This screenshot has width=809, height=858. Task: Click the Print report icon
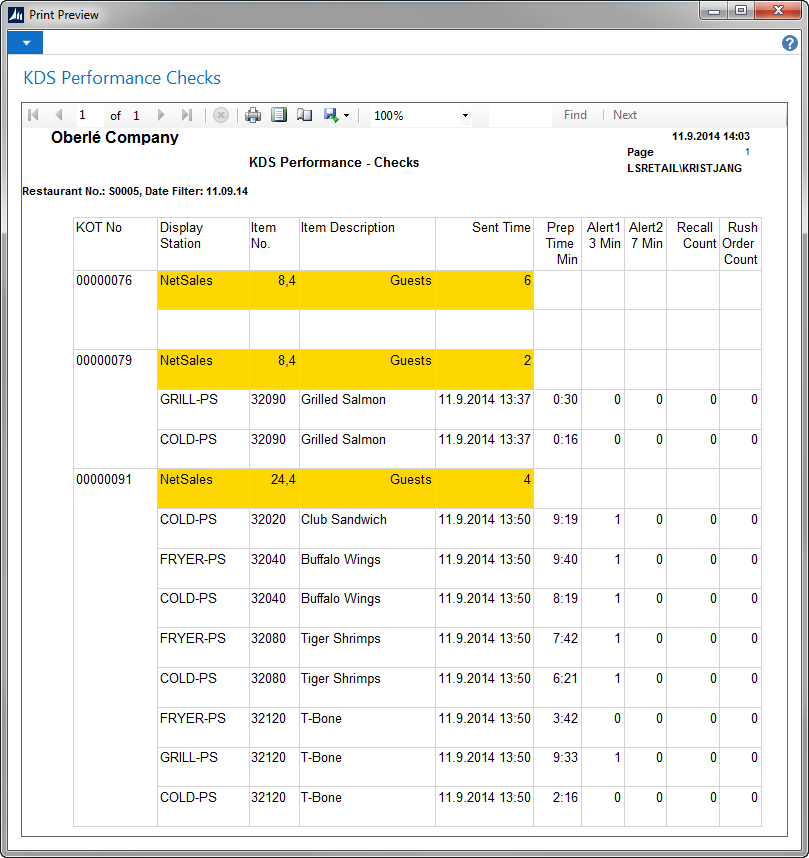pyautogui.click(x=253, y=115)
